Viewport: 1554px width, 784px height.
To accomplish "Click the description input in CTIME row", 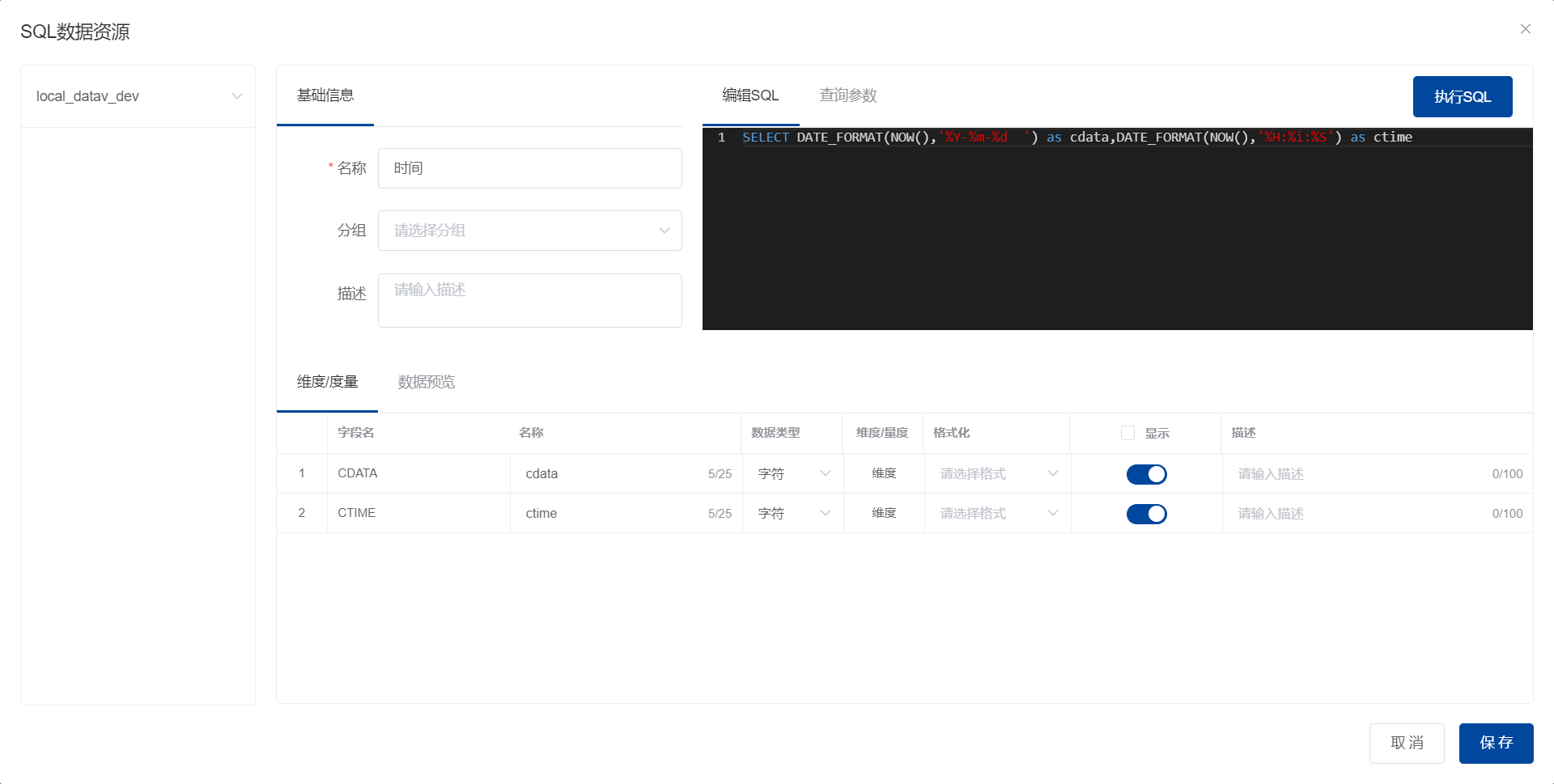I will [1378, 514].
